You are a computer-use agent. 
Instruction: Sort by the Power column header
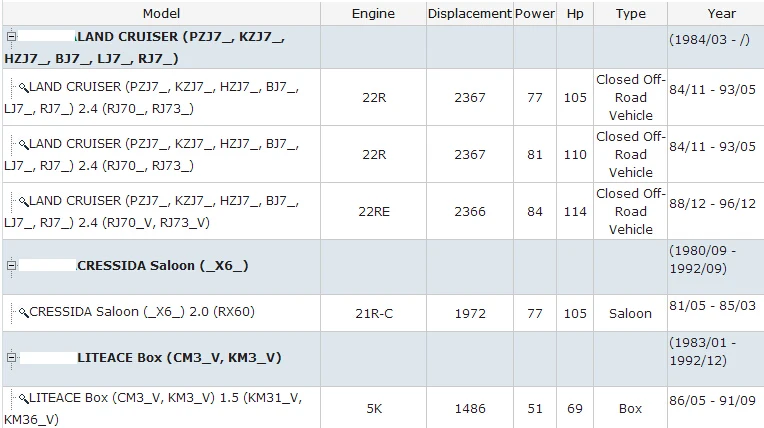[535, 14]
